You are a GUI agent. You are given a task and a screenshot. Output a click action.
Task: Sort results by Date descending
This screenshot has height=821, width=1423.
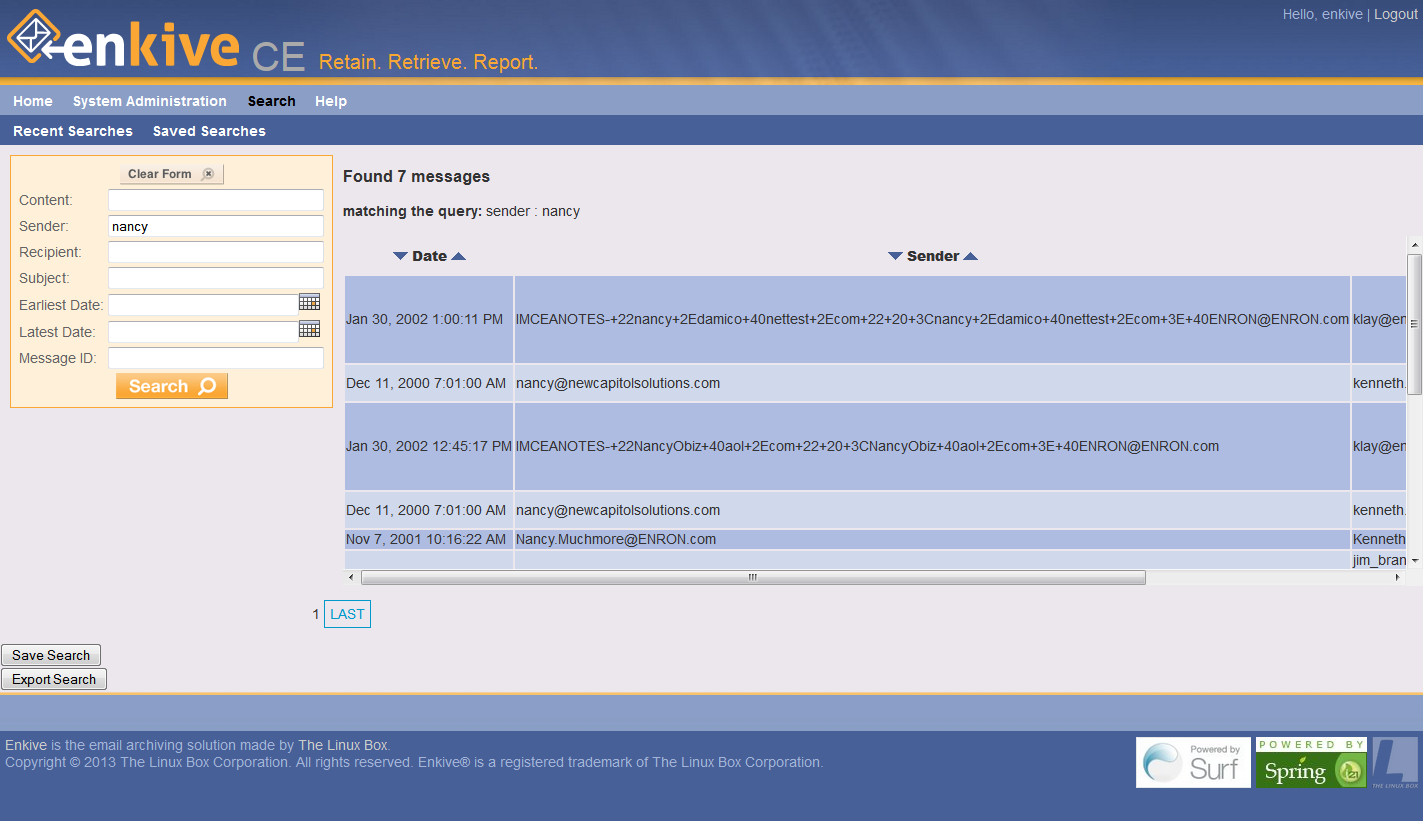400,255
